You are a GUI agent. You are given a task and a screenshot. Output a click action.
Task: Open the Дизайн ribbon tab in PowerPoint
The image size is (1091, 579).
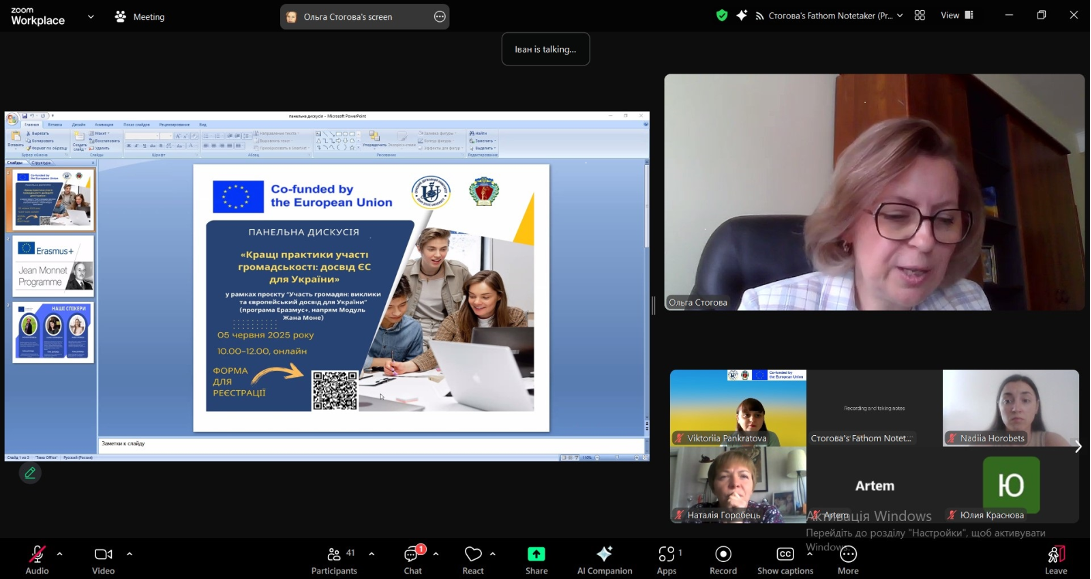click(x=79, y=125)
